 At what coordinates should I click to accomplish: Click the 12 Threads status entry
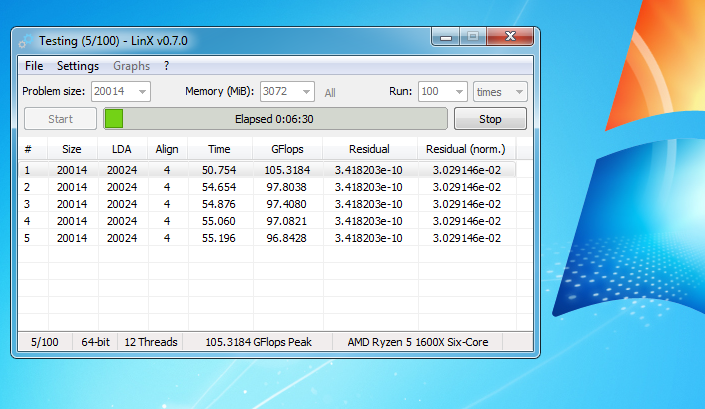(151, 342)
